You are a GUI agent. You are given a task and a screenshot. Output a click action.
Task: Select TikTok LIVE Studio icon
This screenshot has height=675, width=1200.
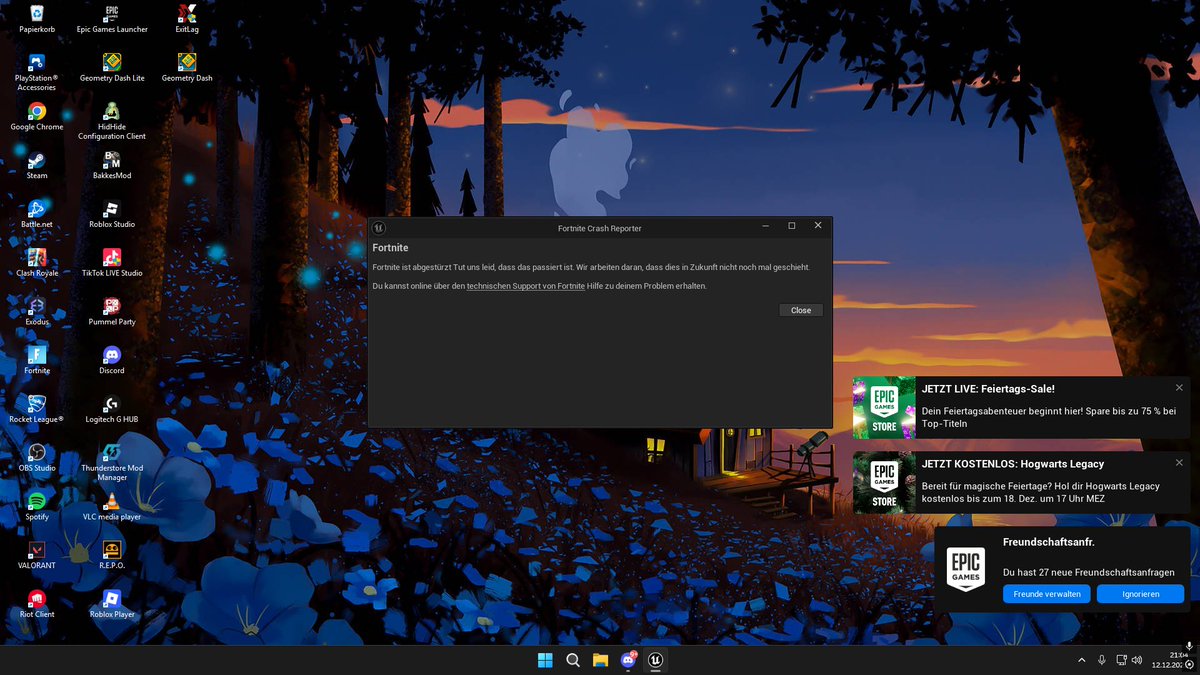click(x=112, y=263)
